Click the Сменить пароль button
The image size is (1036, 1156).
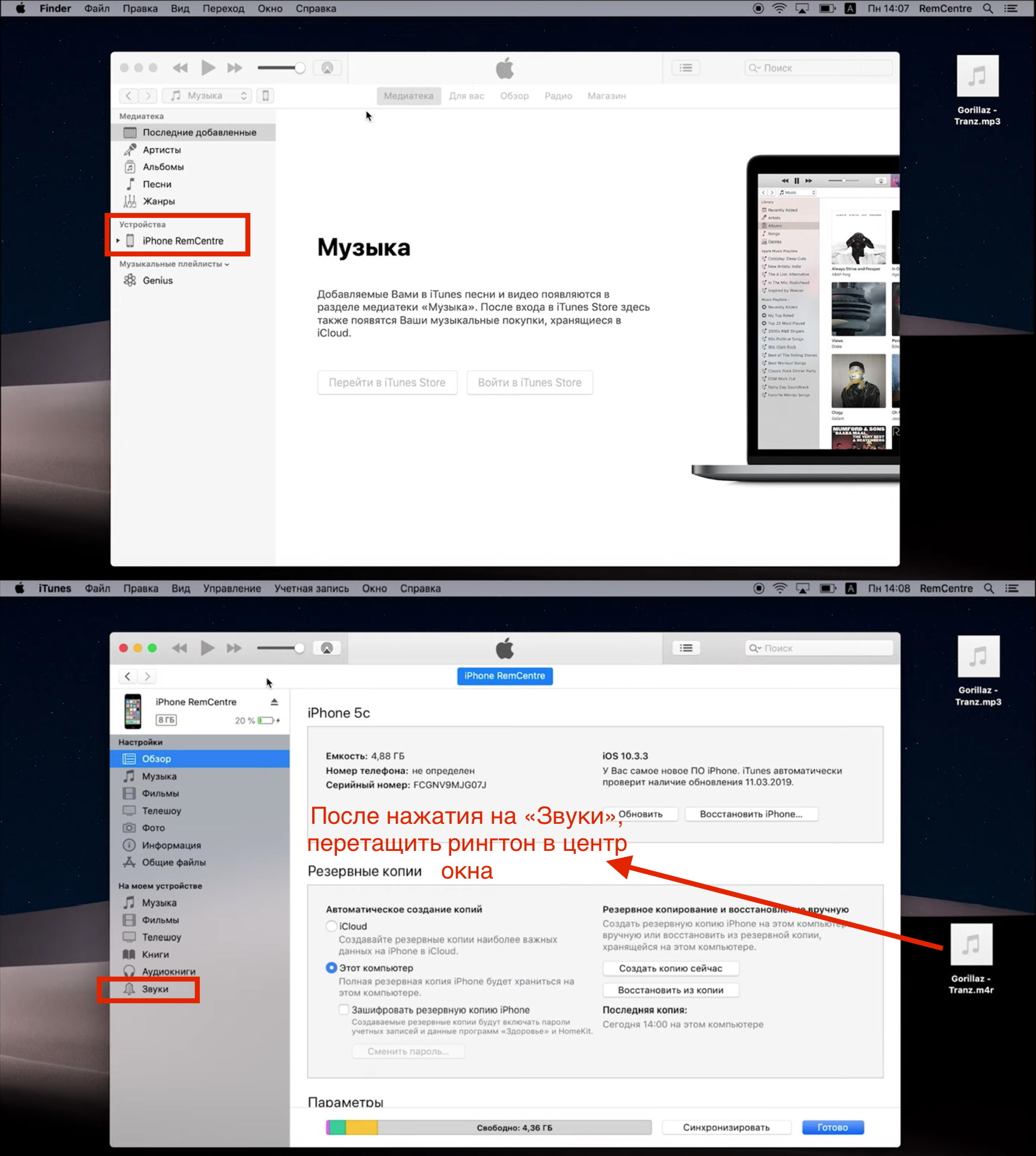pyautogui.click(x=409, y=1051)
